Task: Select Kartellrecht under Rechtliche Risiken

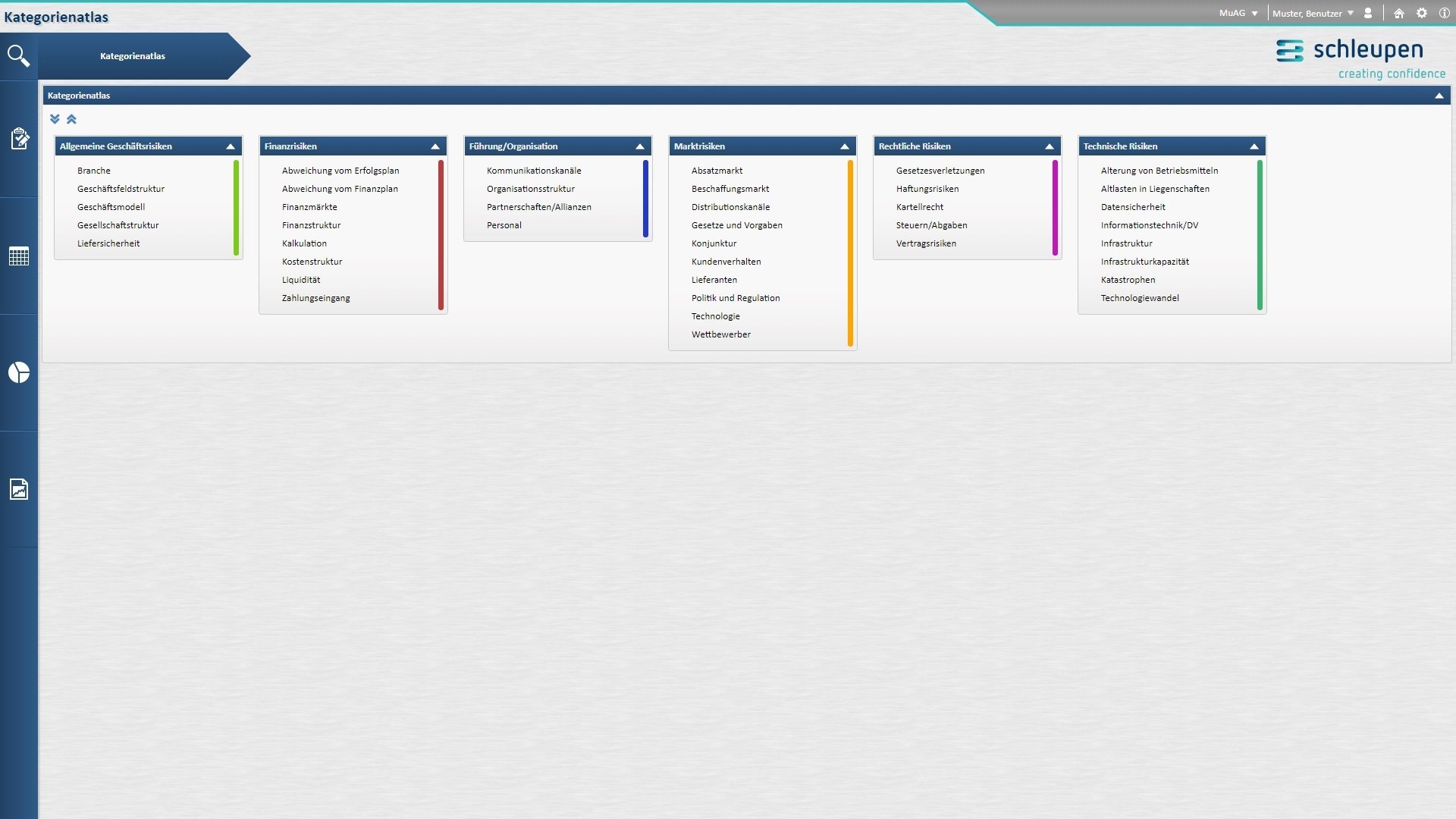Action: coord(921,206)
